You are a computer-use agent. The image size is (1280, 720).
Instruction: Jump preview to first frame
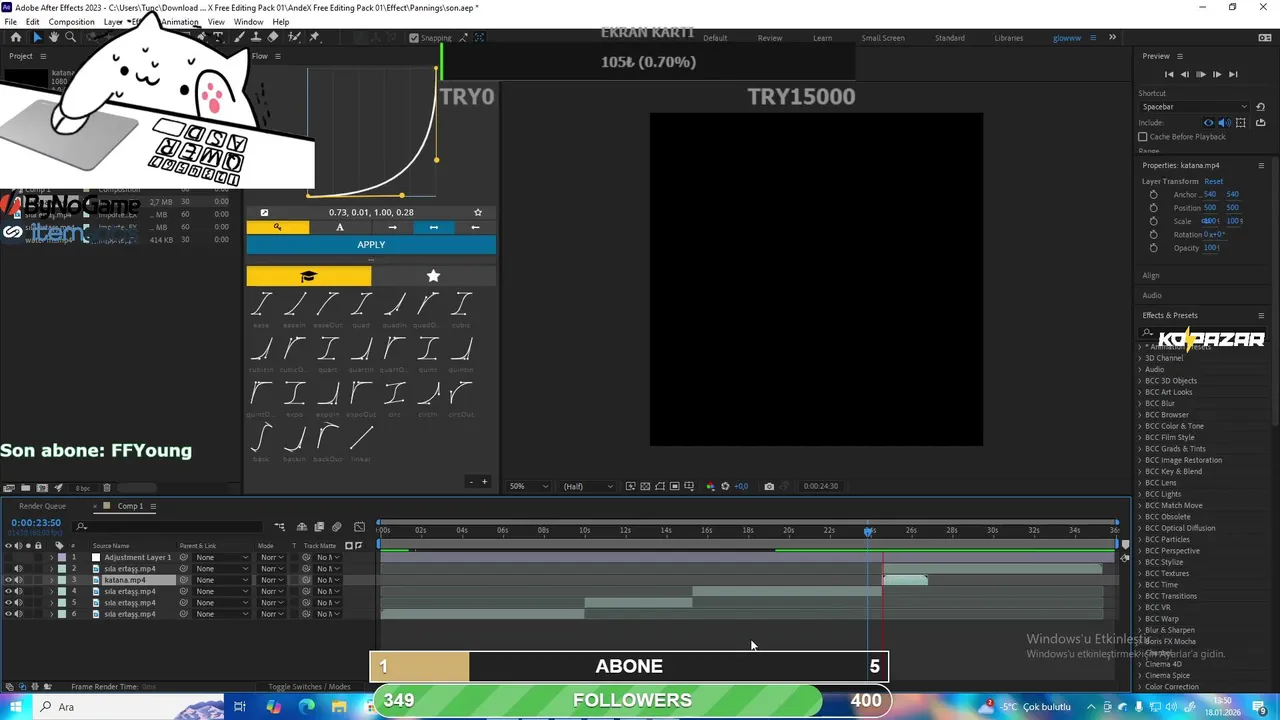coord(1169,74)
